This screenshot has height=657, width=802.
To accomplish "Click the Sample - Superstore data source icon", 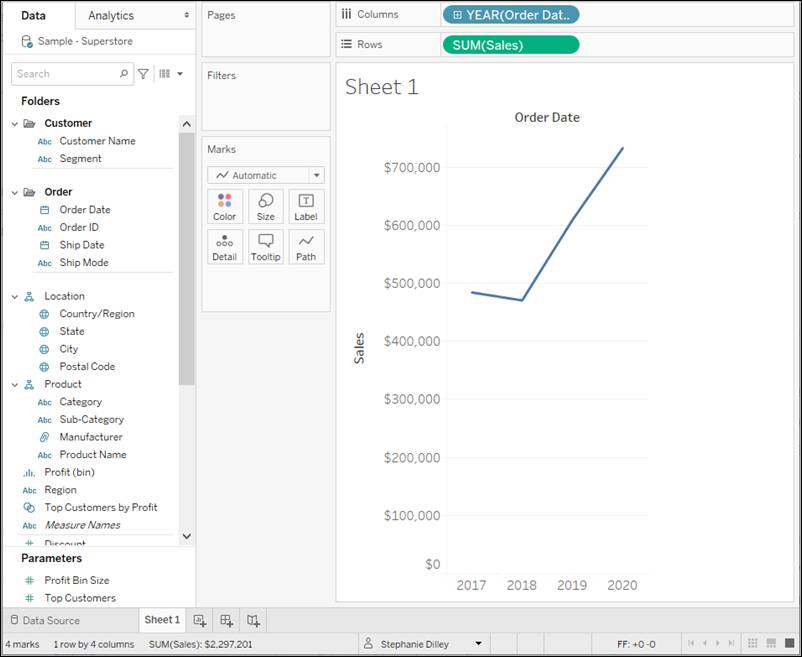I will (x=27, y=41).
